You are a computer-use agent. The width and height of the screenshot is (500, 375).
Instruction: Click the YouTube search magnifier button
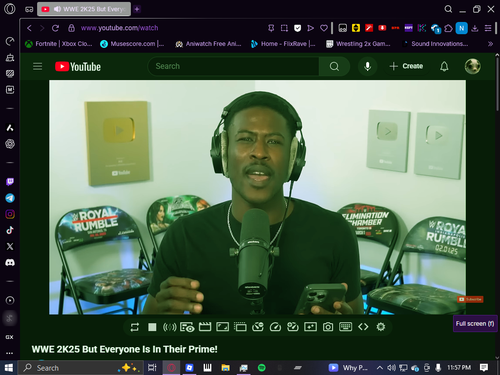click(334, 66)
